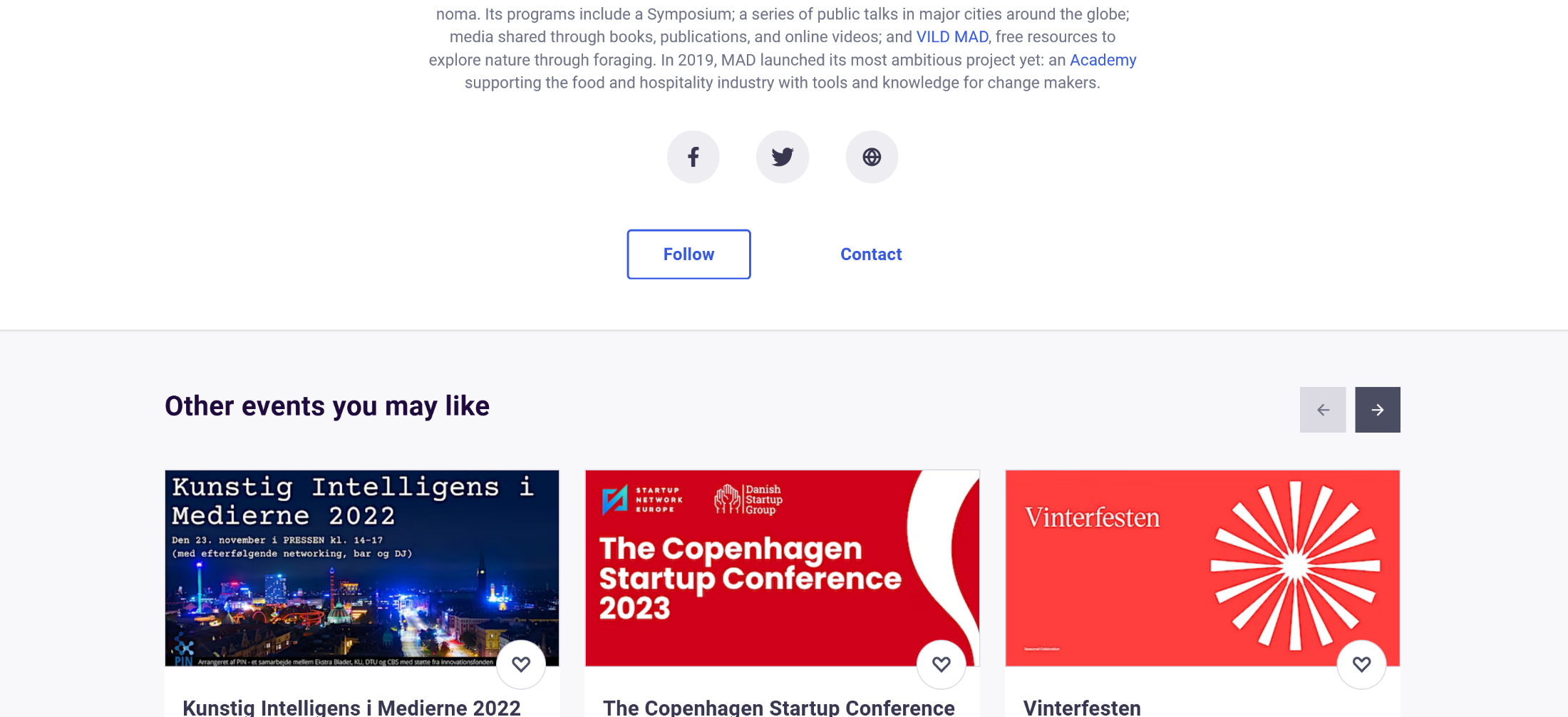Like the Kunstig Intelligens i Medierne event

tap(521, 664)
